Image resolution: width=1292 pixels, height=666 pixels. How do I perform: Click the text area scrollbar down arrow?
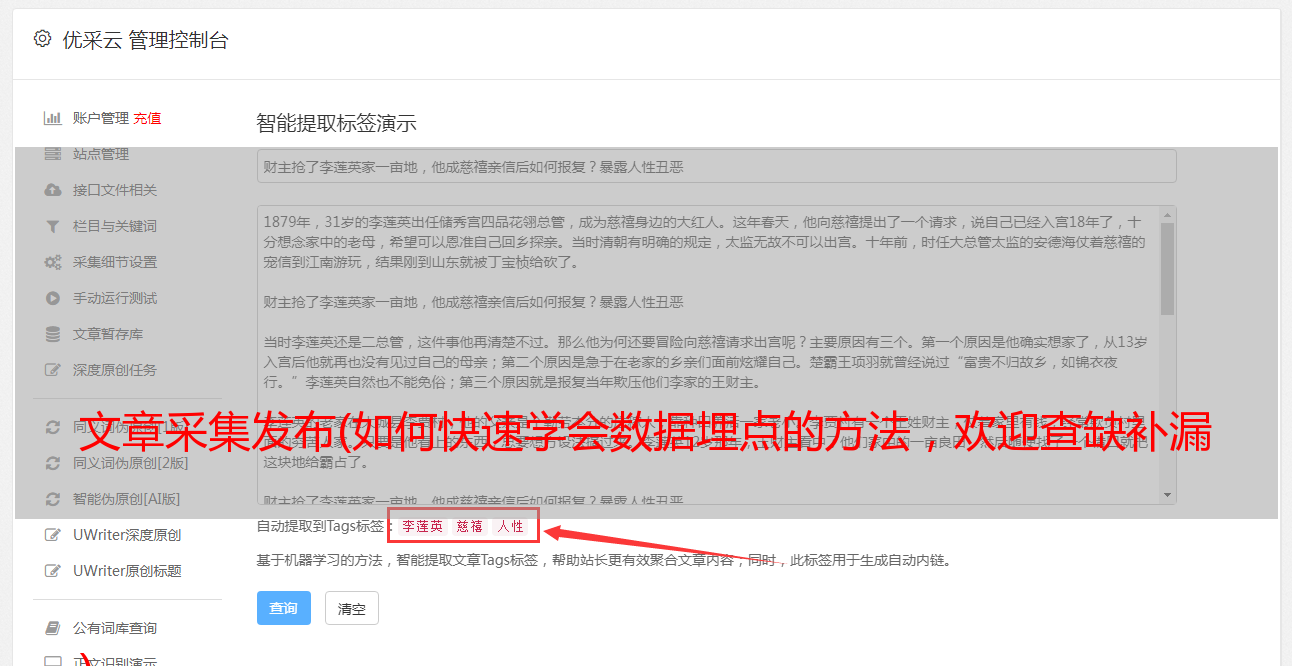[1168, 496]
